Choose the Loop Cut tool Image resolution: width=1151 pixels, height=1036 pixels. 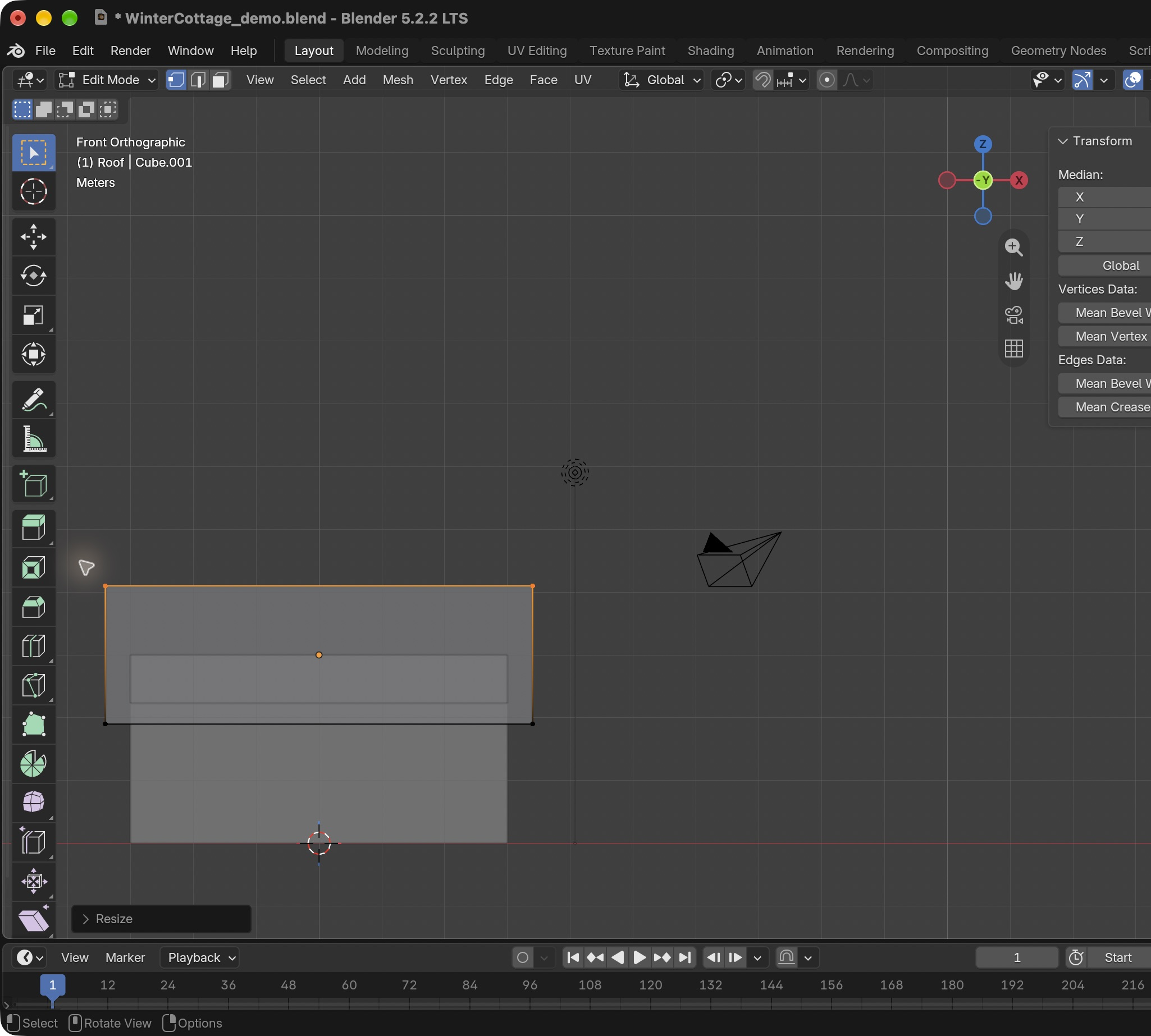(34, 646)
